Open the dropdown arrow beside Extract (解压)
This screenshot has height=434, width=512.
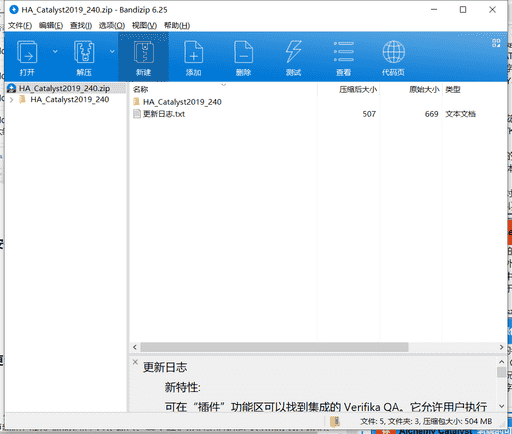click(x=112, y=51)
